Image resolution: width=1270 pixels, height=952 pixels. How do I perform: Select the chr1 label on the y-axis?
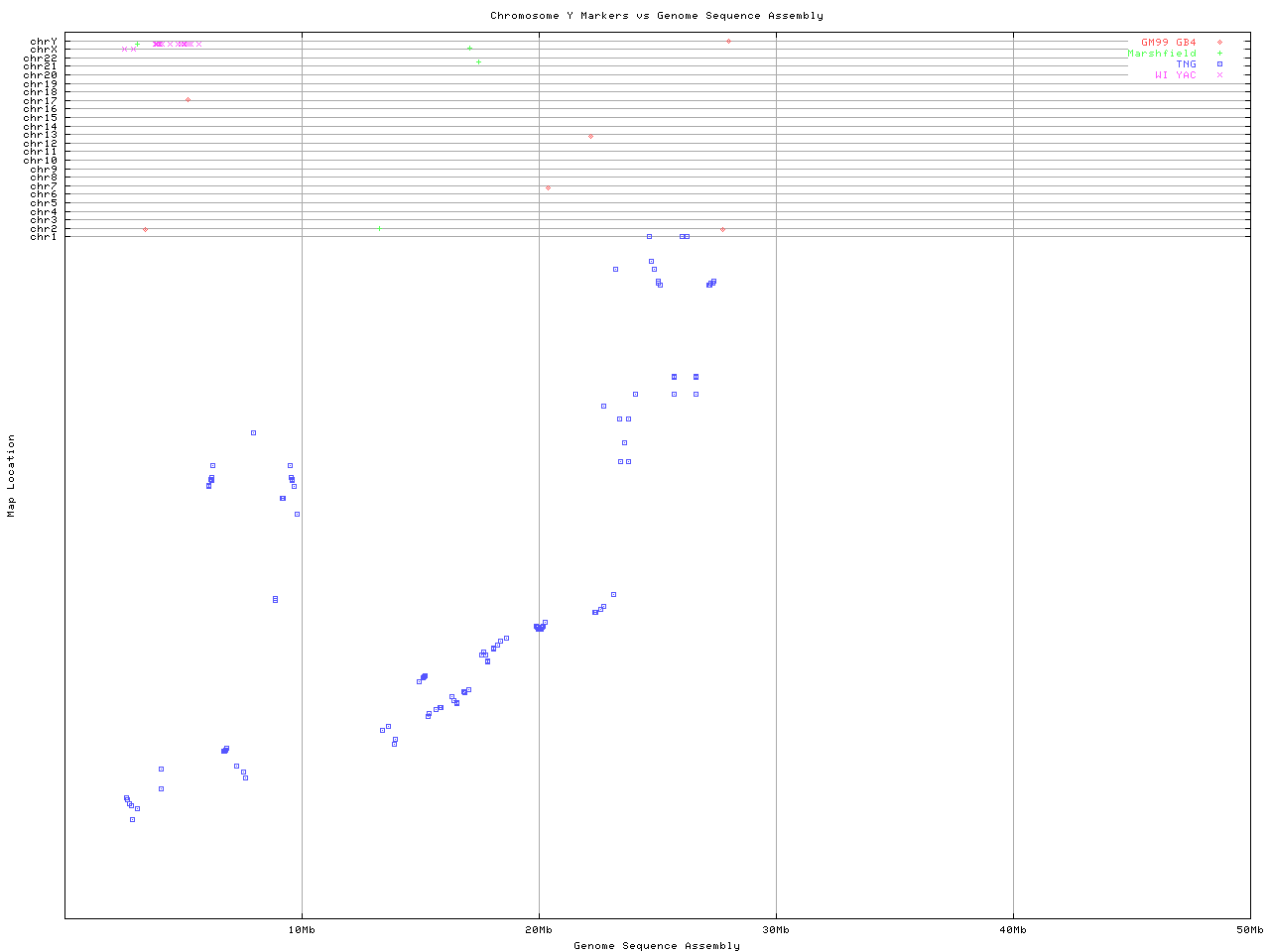tap(44, 237)
